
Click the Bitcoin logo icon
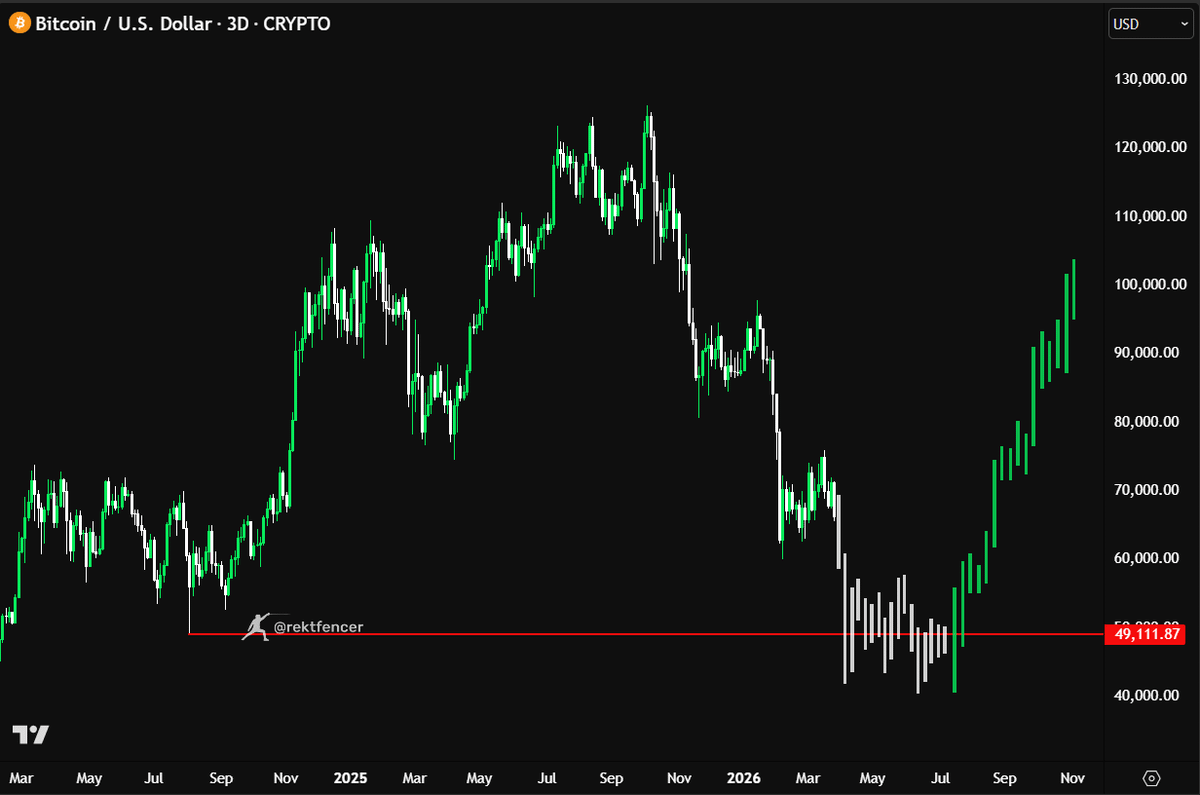[19, 23]
